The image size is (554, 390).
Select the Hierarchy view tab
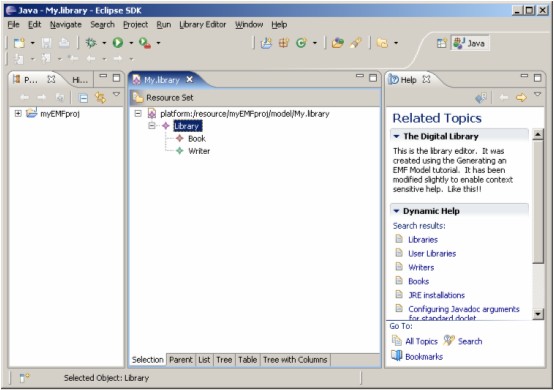click(80, 80)
